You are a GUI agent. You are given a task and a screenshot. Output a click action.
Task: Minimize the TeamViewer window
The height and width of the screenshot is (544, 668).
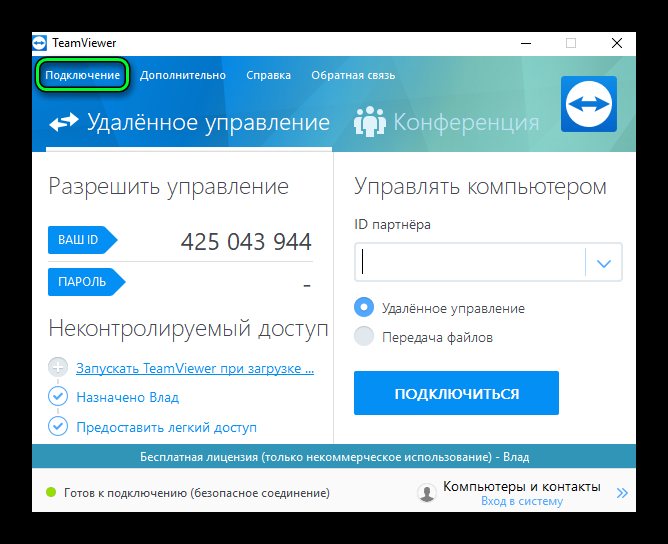[x=526, y=43]
